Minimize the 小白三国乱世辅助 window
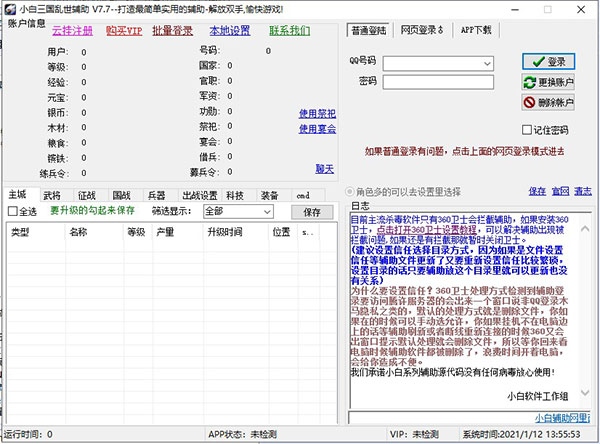This screenshot has width=600, height=444. (x=515, y=9)
